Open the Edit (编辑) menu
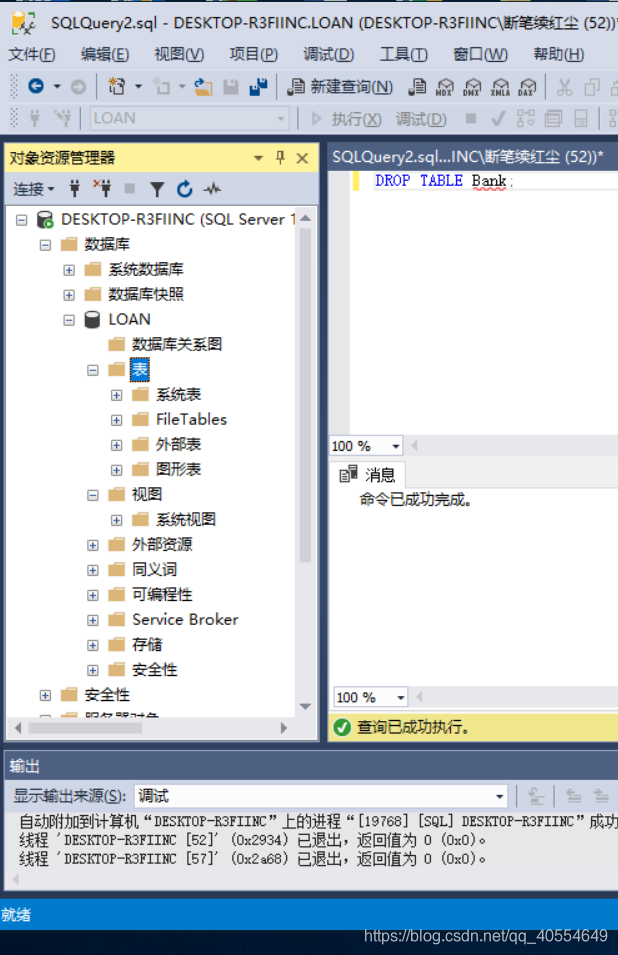 point(105,54)
